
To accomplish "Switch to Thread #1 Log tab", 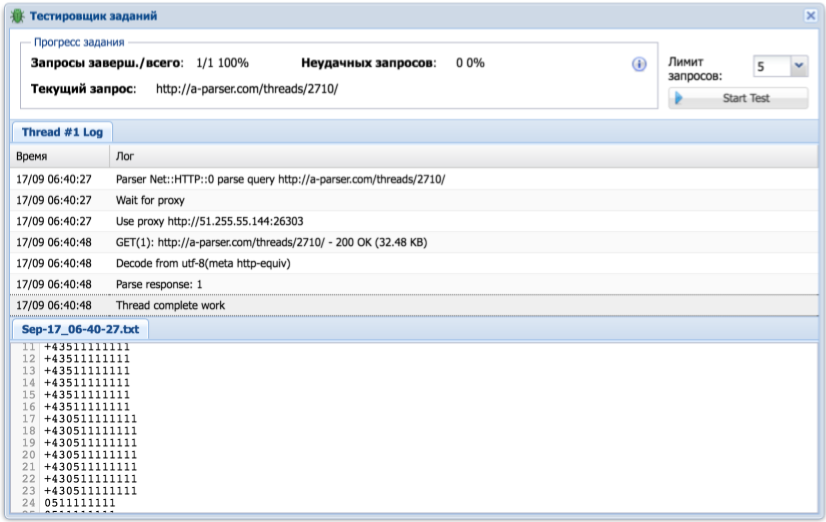I will (62, 132).
